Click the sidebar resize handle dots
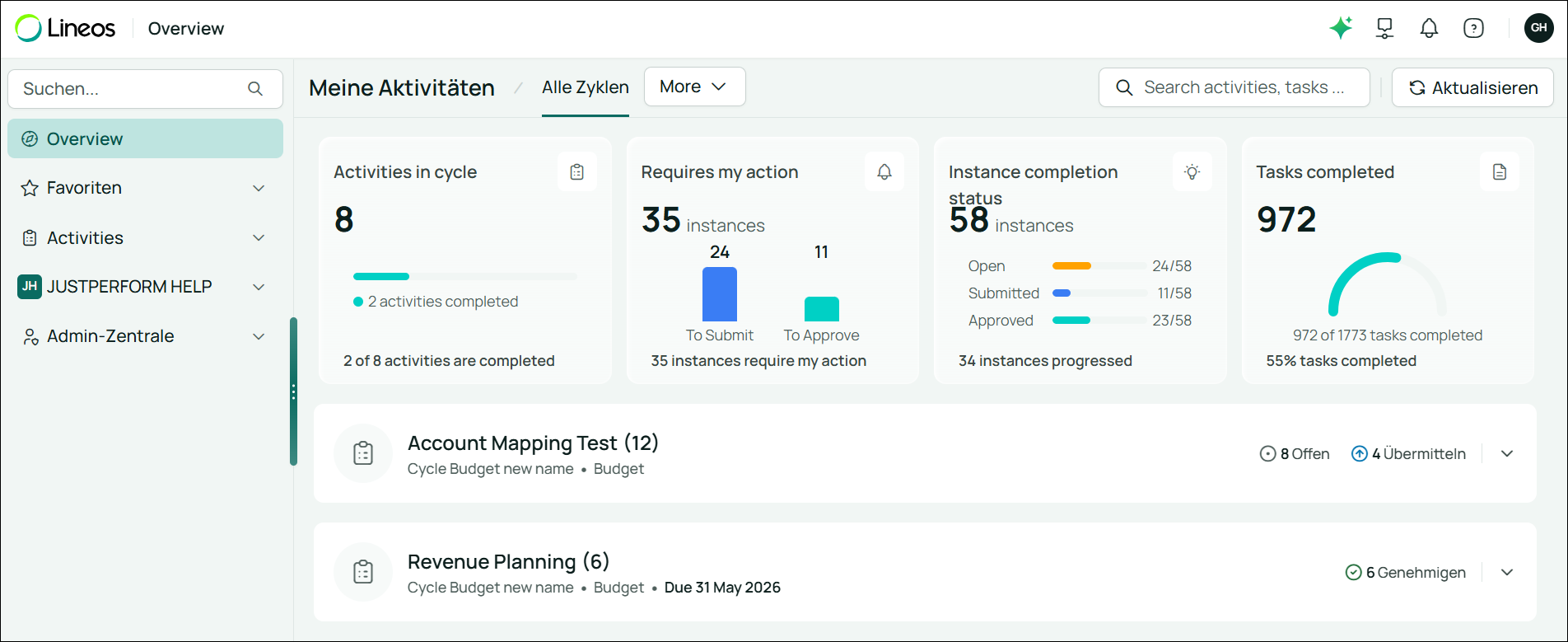The width and height of the screenshot is (1568, 642). click(x=293, y=392)
